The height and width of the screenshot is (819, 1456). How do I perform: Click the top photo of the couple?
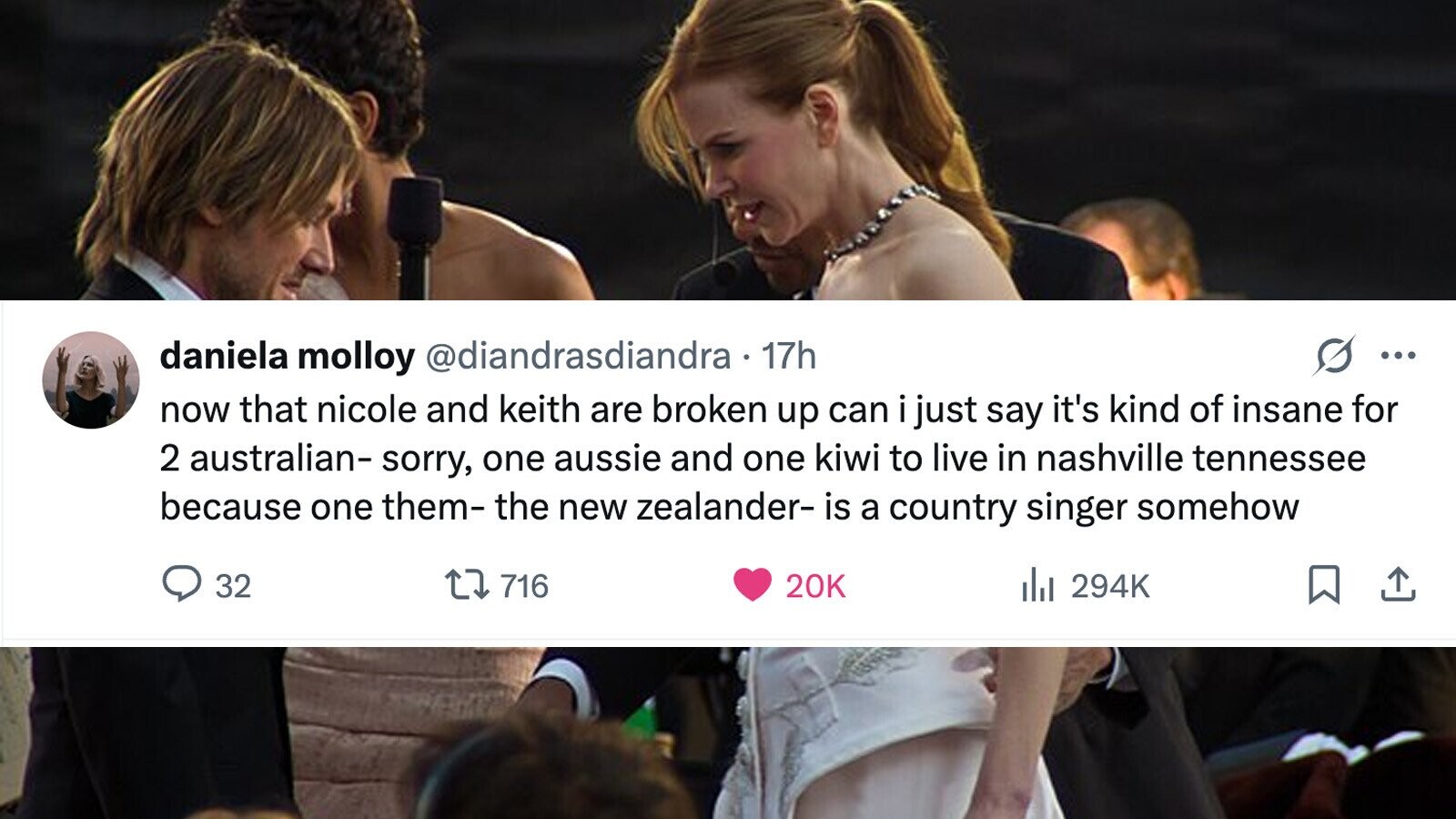(x=728, y=150)
